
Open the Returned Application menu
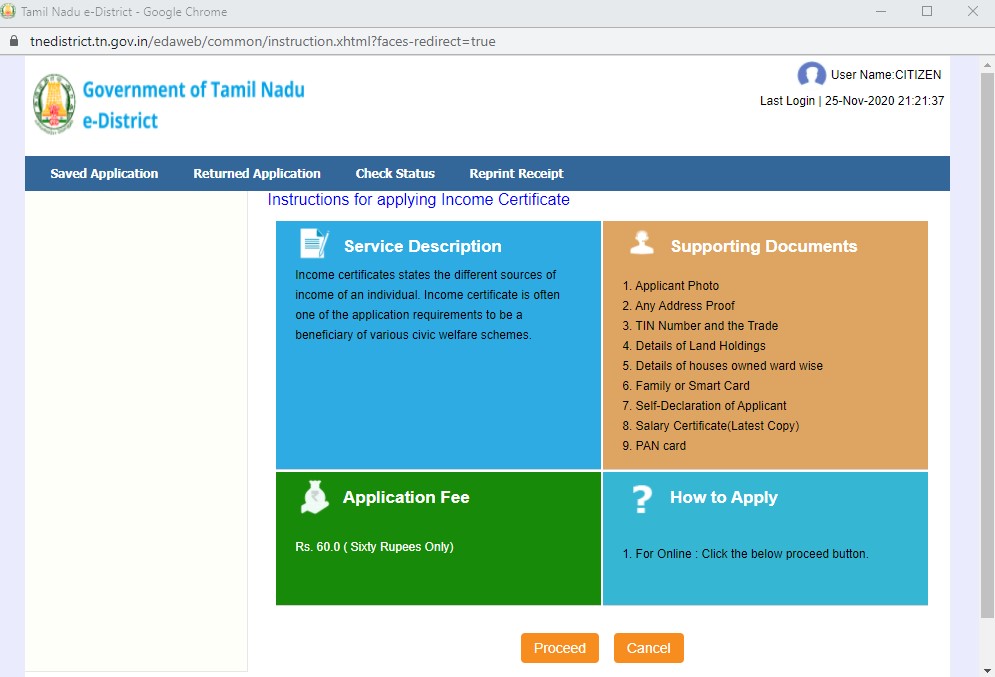click(x=256, y=173)
